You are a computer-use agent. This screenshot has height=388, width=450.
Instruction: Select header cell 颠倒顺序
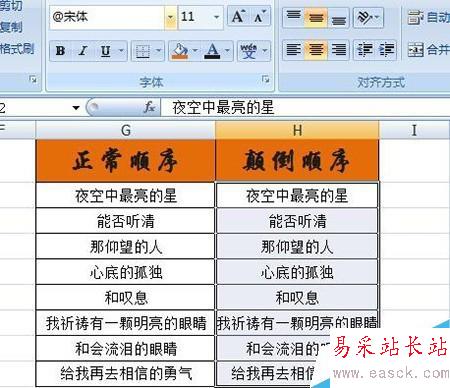pyautogui.click(x=297, y=161)
